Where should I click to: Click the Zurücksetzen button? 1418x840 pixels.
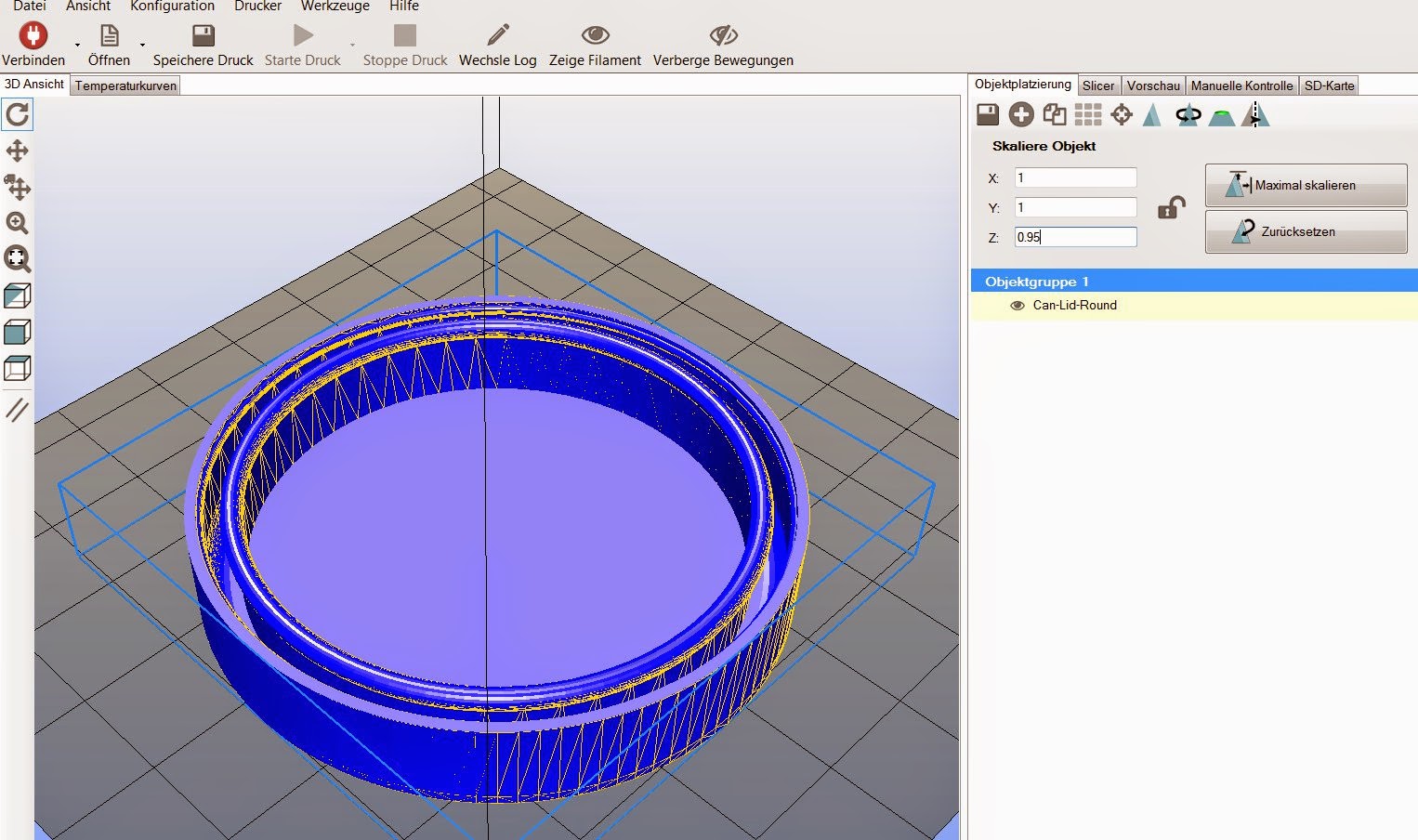click(x=1306, y=231)
